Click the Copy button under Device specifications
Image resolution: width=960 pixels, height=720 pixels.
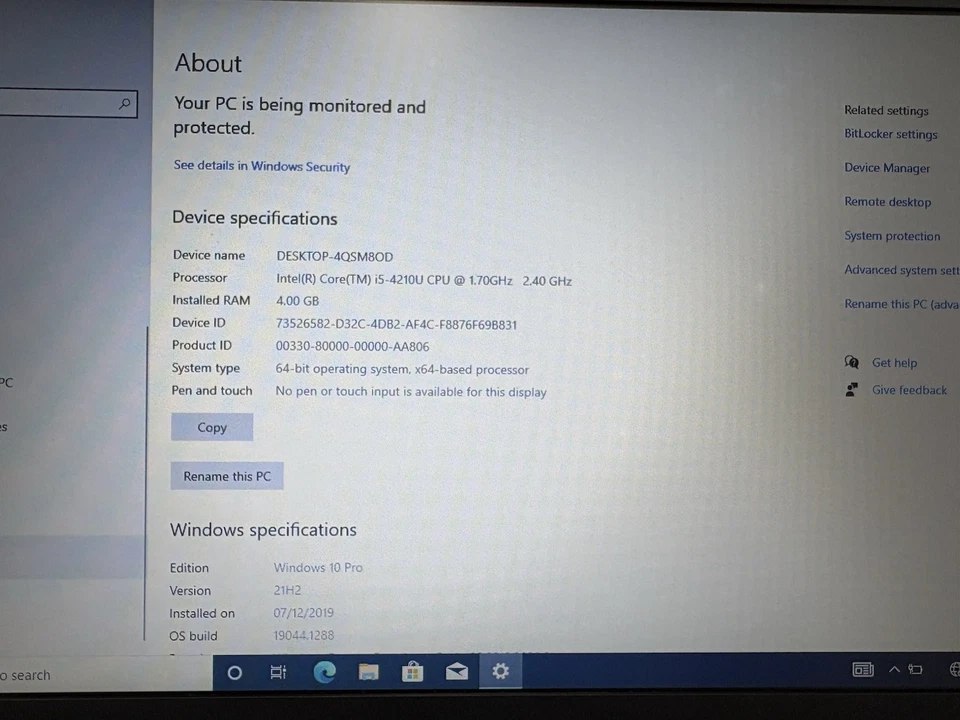(x=212, y=427)
